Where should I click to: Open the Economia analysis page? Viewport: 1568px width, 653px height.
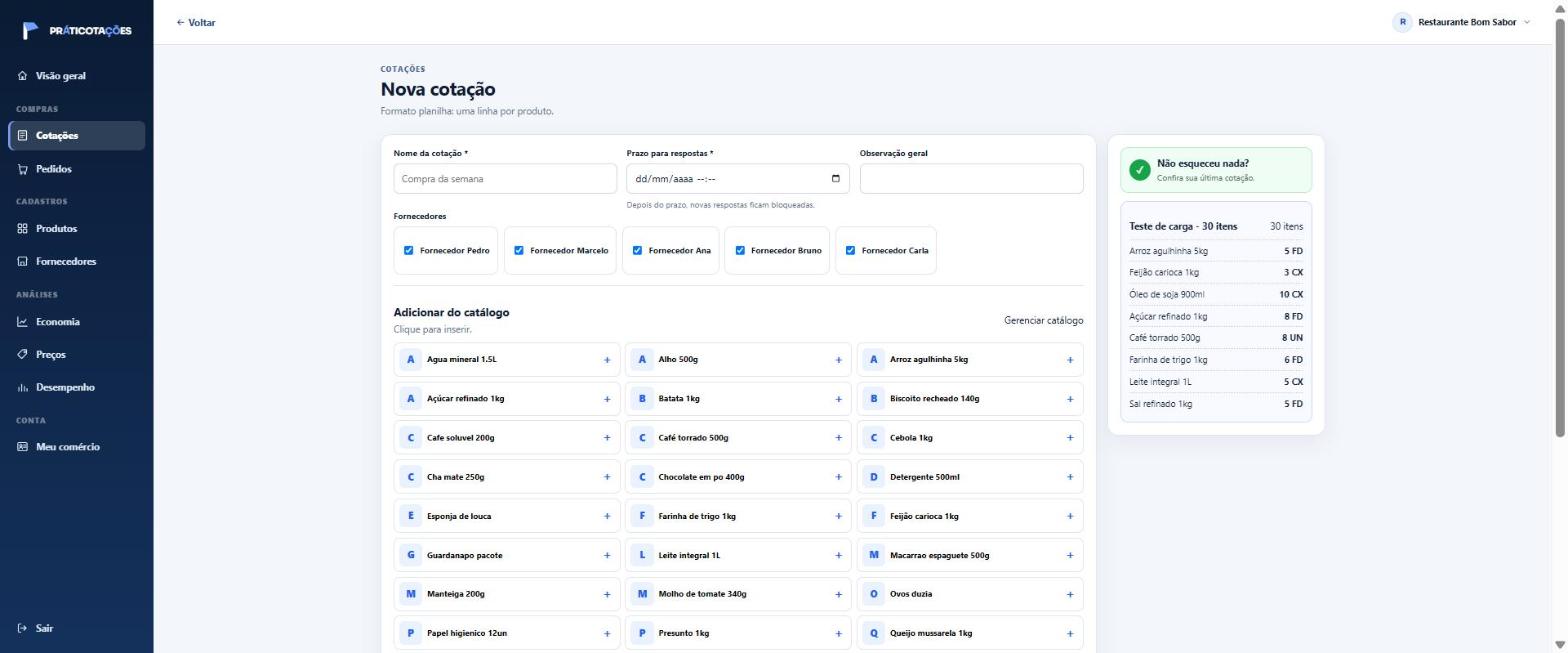tap(76, 322)
